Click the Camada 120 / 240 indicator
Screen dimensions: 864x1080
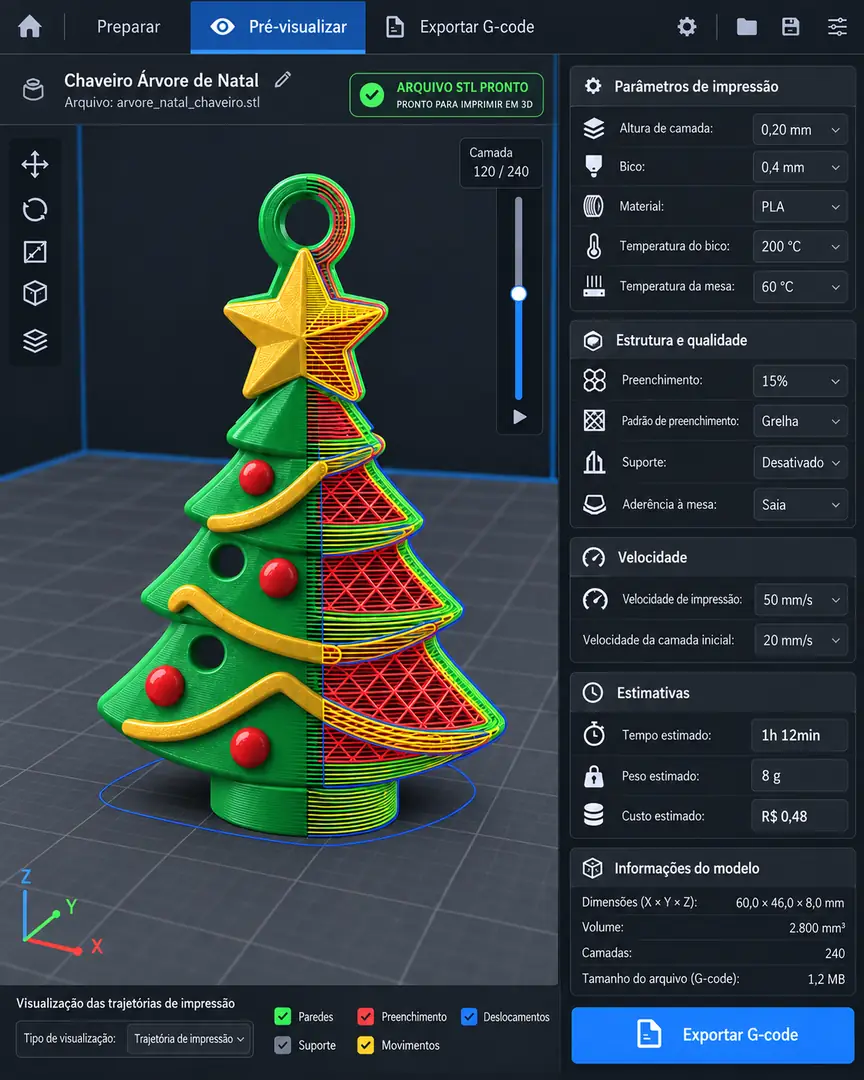pos(501,163)
